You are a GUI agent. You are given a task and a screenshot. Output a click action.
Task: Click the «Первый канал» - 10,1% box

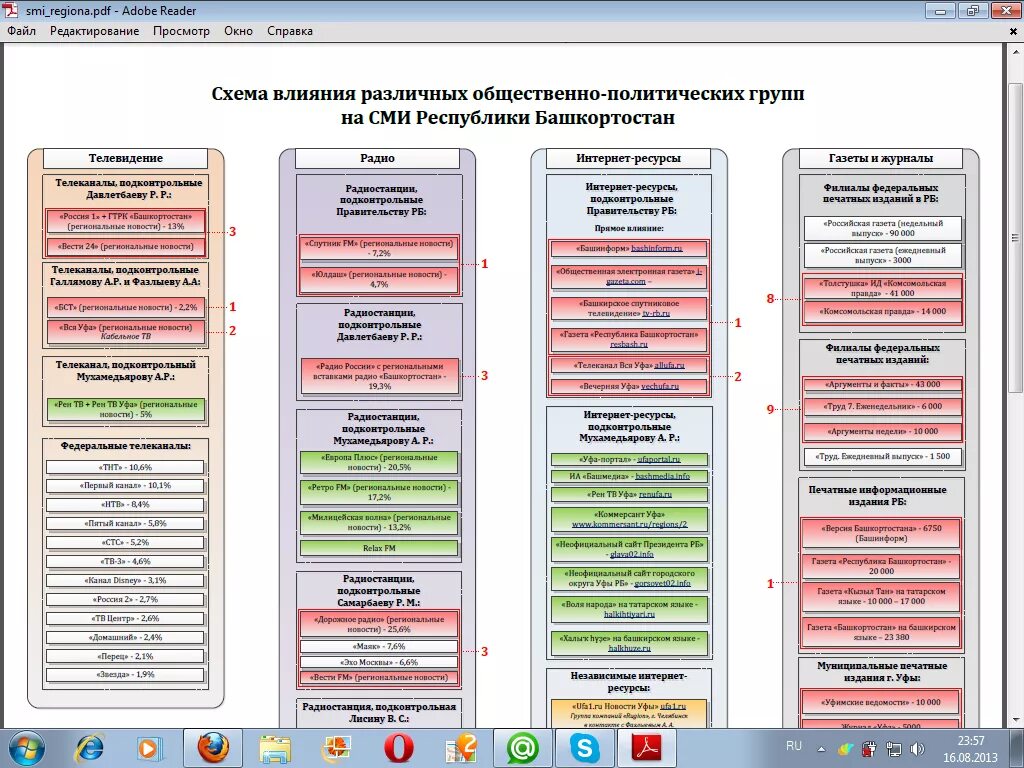125,486
